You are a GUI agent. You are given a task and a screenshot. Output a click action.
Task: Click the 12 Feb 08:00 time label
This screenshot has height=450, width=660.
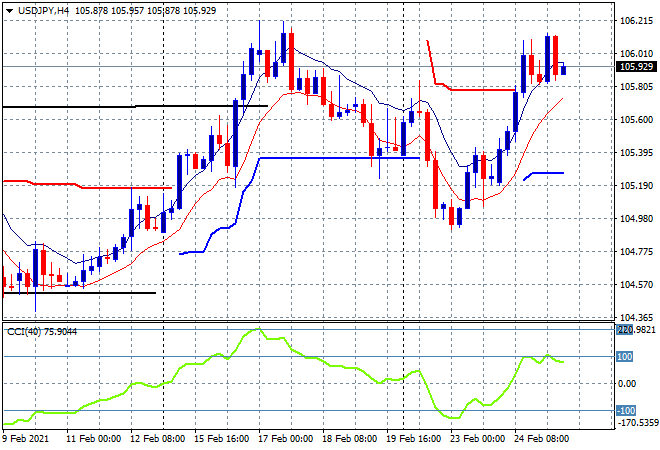click(157, 439)
